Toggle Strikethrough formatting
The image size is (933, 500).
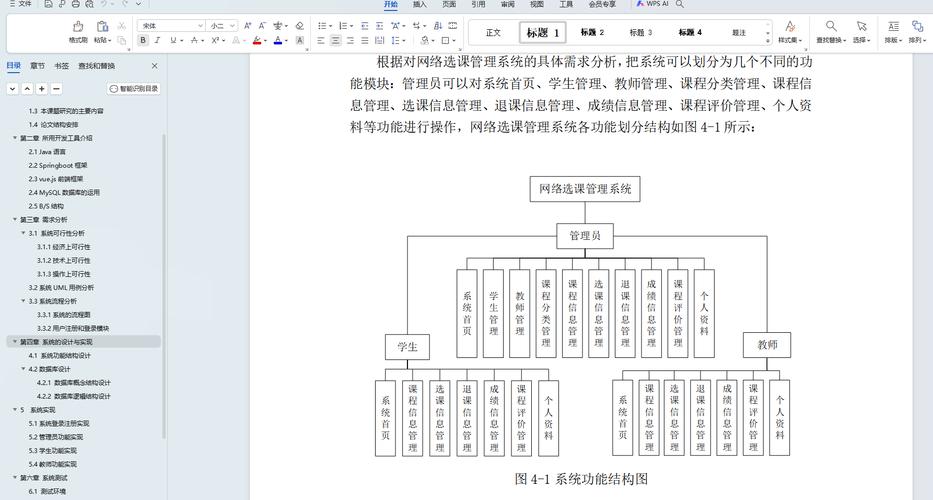[x=194, y=40]
